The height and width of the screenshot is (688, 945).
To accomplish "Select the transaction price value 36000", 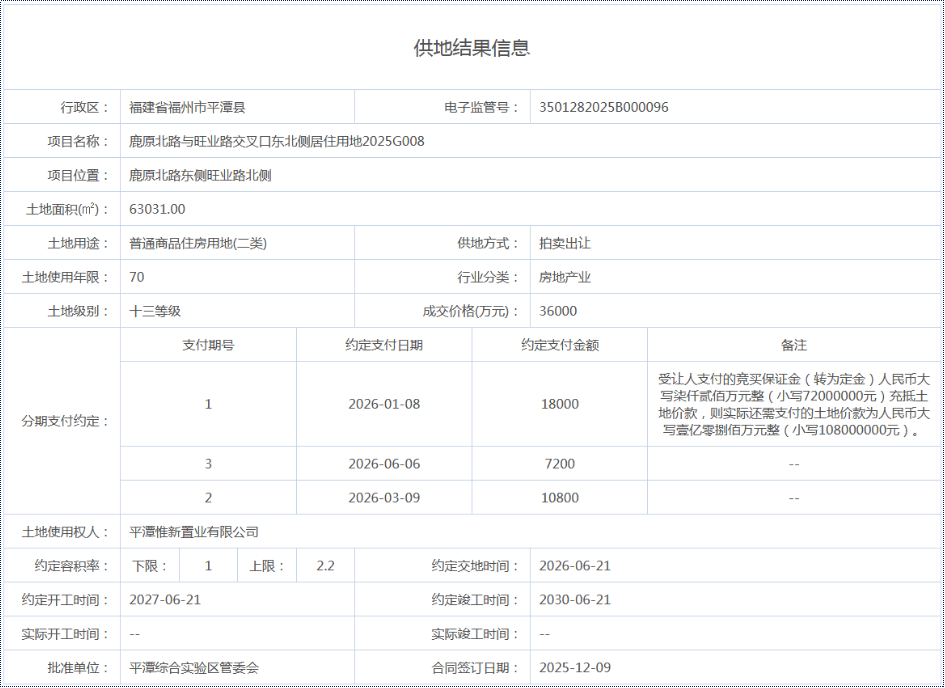I will 558,311.
